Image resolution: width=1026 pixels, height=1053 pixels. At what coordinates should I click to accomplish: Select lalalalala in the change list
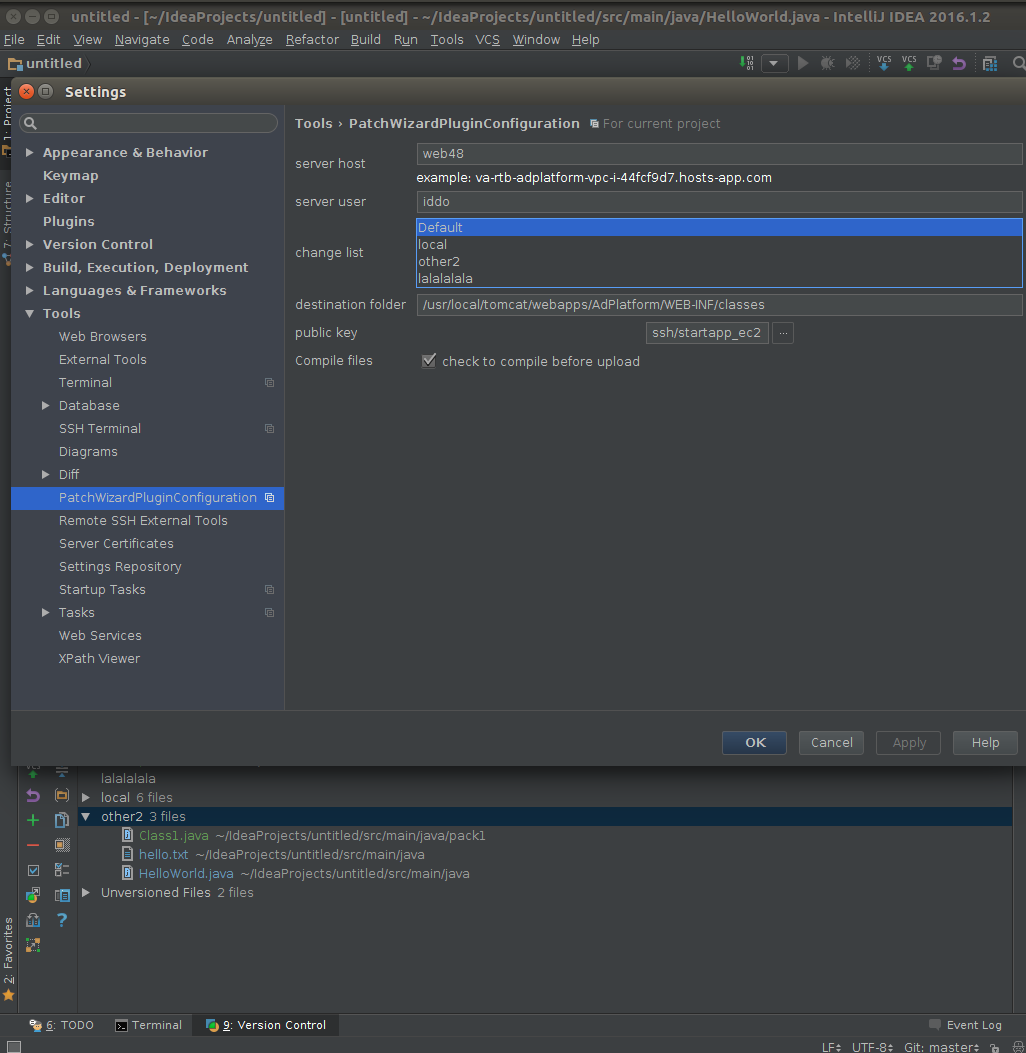point(719,279)
